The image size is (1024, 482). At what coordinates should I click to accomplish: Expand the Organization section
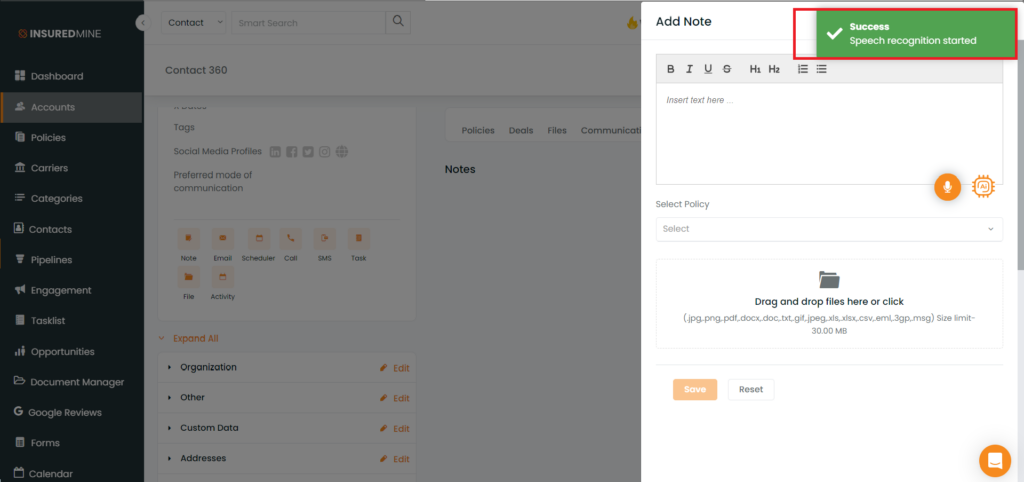click(x=208, y=367)
